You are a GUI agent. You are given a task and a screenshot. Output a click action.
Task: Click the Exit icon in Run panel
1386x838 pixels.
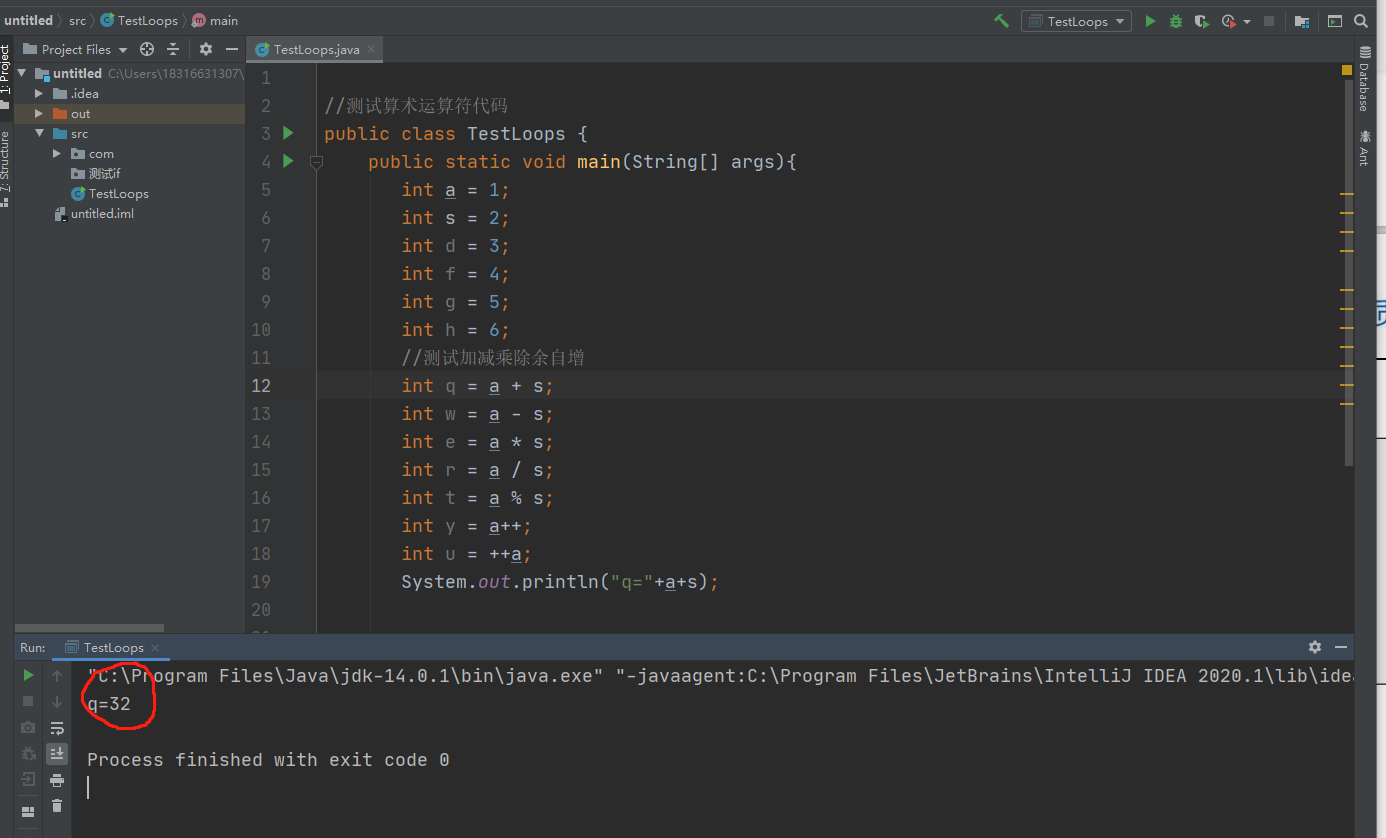click(x=28, y=779)
